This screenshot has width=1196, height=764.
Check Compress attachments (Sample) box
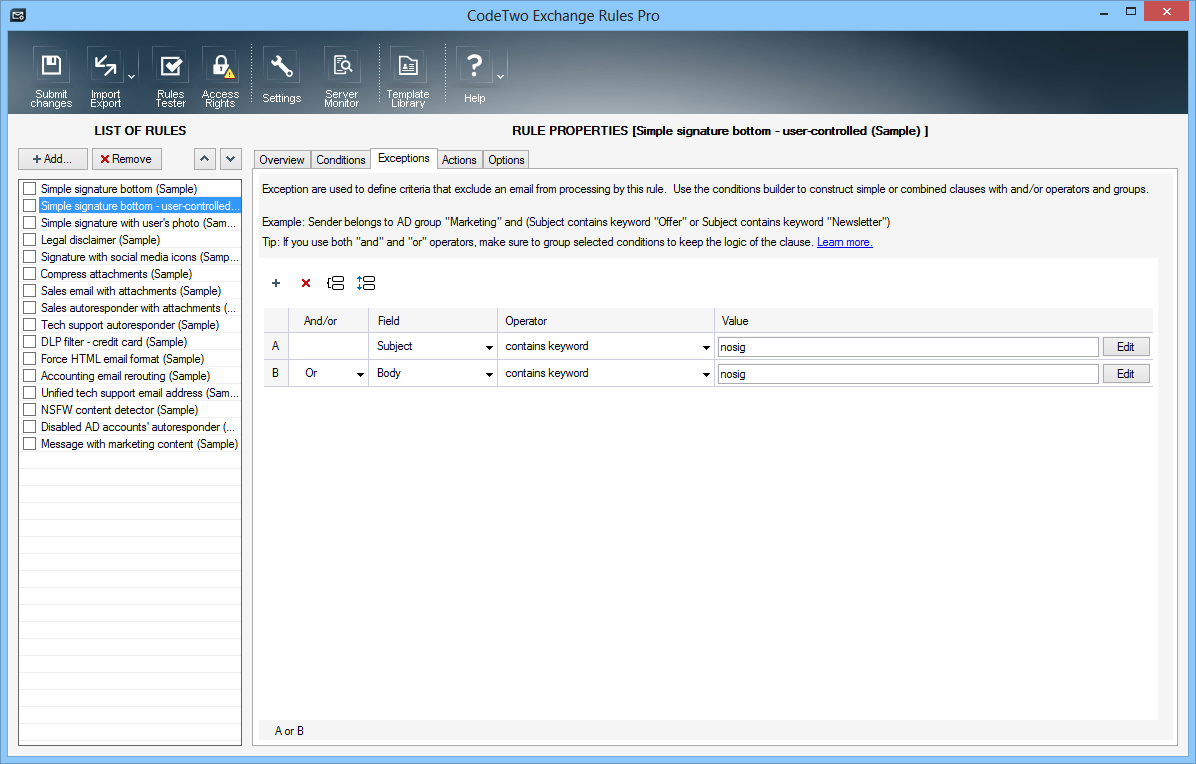[x=30, y=273]
